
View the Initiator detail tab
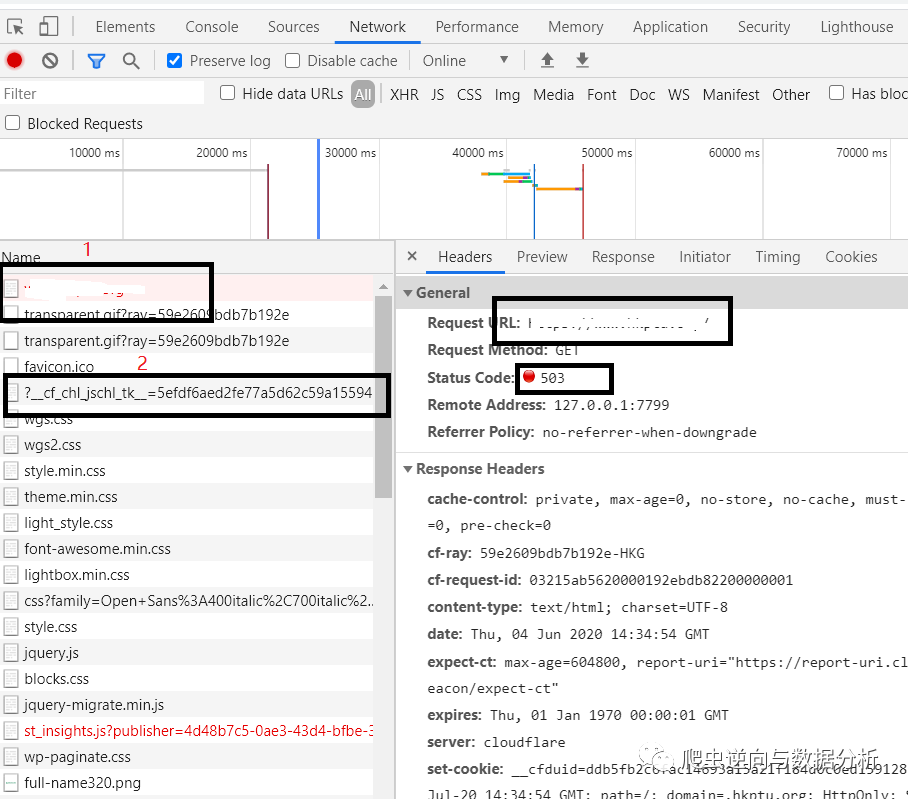point(705,256)
